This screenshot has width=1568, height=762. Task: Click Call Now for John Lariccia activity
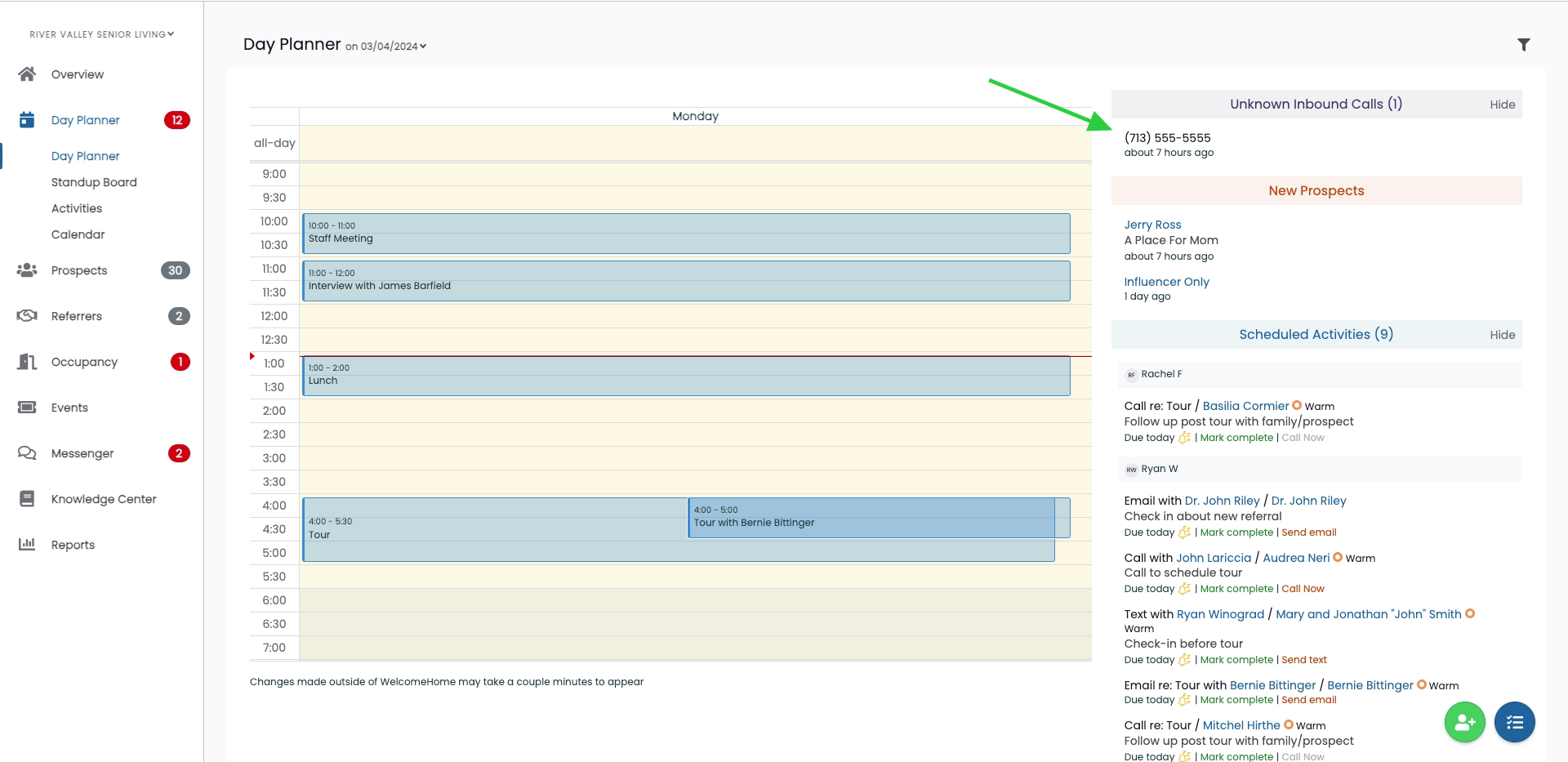(x=1303, y=589)
